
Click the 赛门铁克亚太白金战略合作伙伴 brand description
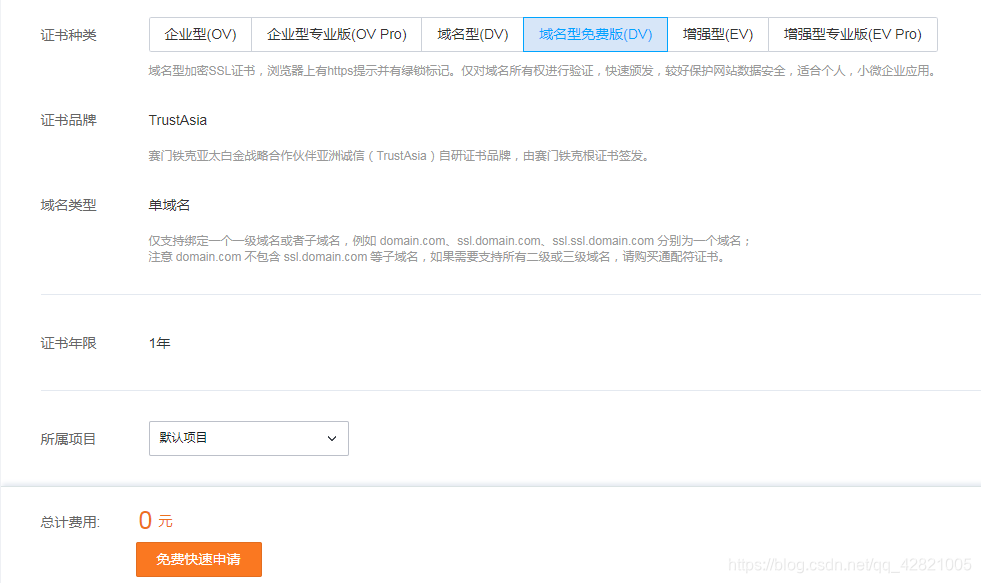[x=399, y=156]
